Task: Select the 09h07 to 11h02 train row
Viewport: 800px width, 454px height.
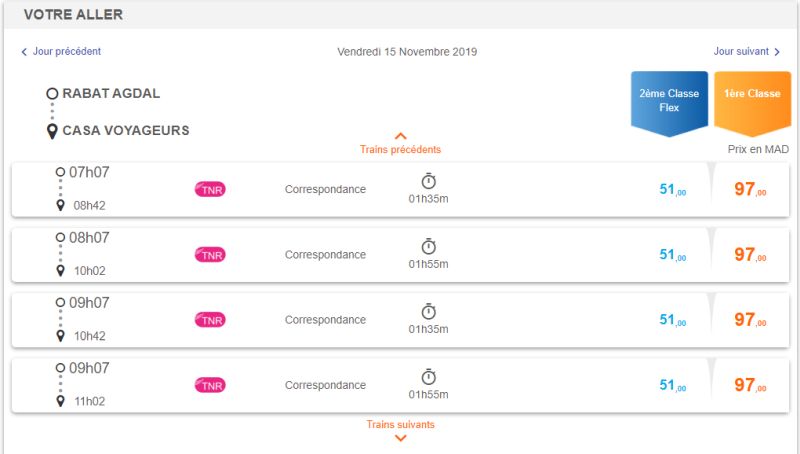Action: click(401, 385)
